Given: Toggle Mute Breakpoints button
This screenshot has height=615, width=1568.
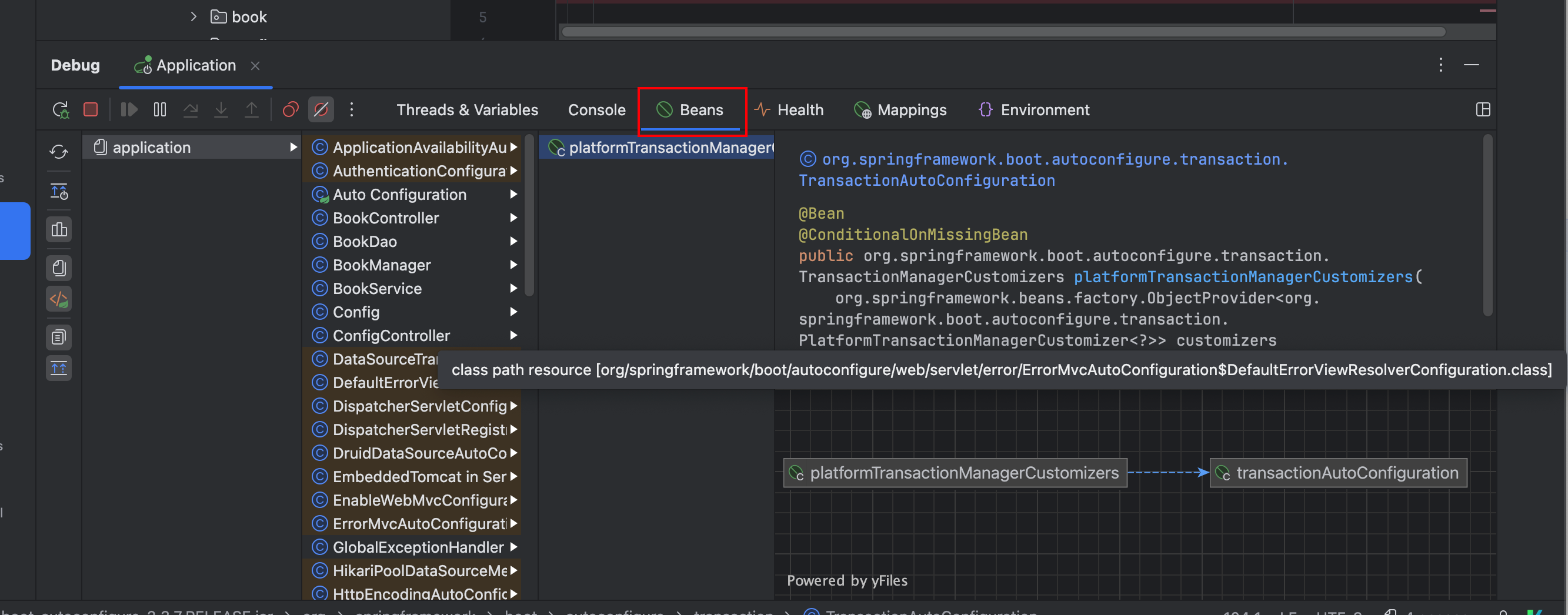Looking at the screenshot, I should tap(321, 109).
